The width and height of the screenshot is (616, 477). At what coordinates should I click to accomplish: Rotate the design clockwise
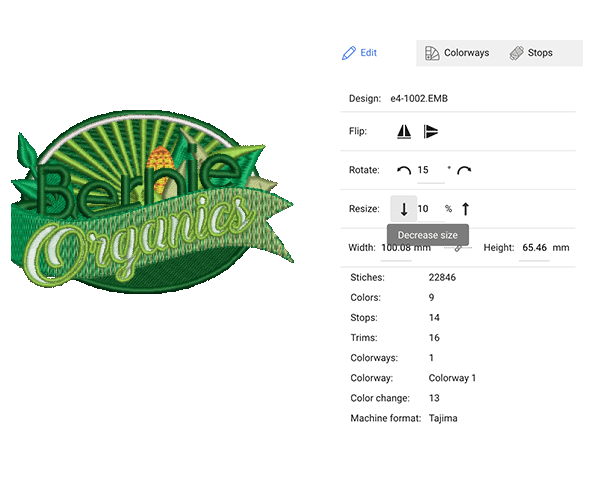(464, 171)
